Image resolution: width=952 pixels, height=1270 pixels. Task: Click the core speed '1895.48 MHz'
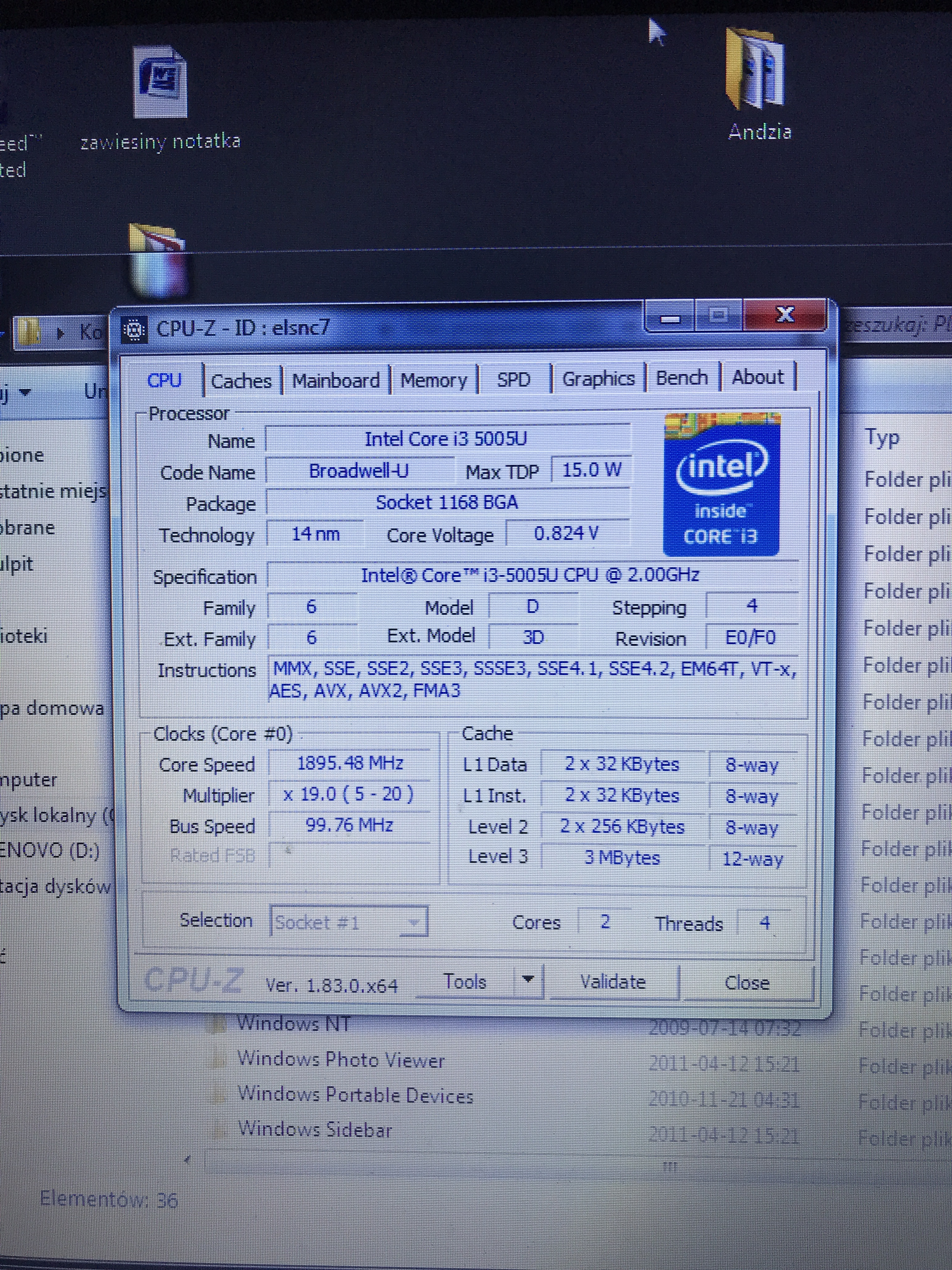click(x=349, y=763)
